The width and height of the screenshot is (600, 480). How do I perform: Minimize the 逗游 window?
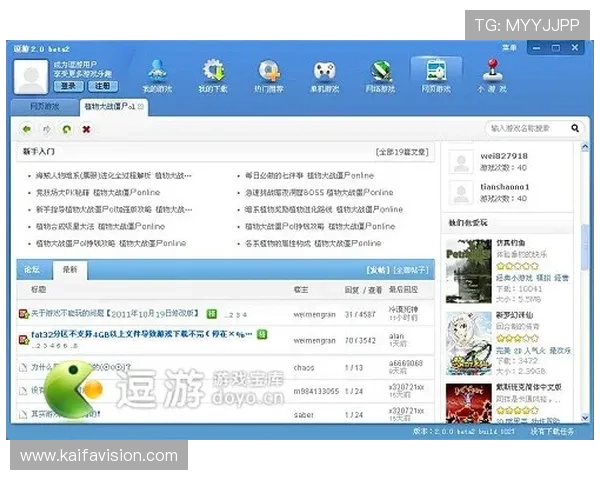[536, 48]
